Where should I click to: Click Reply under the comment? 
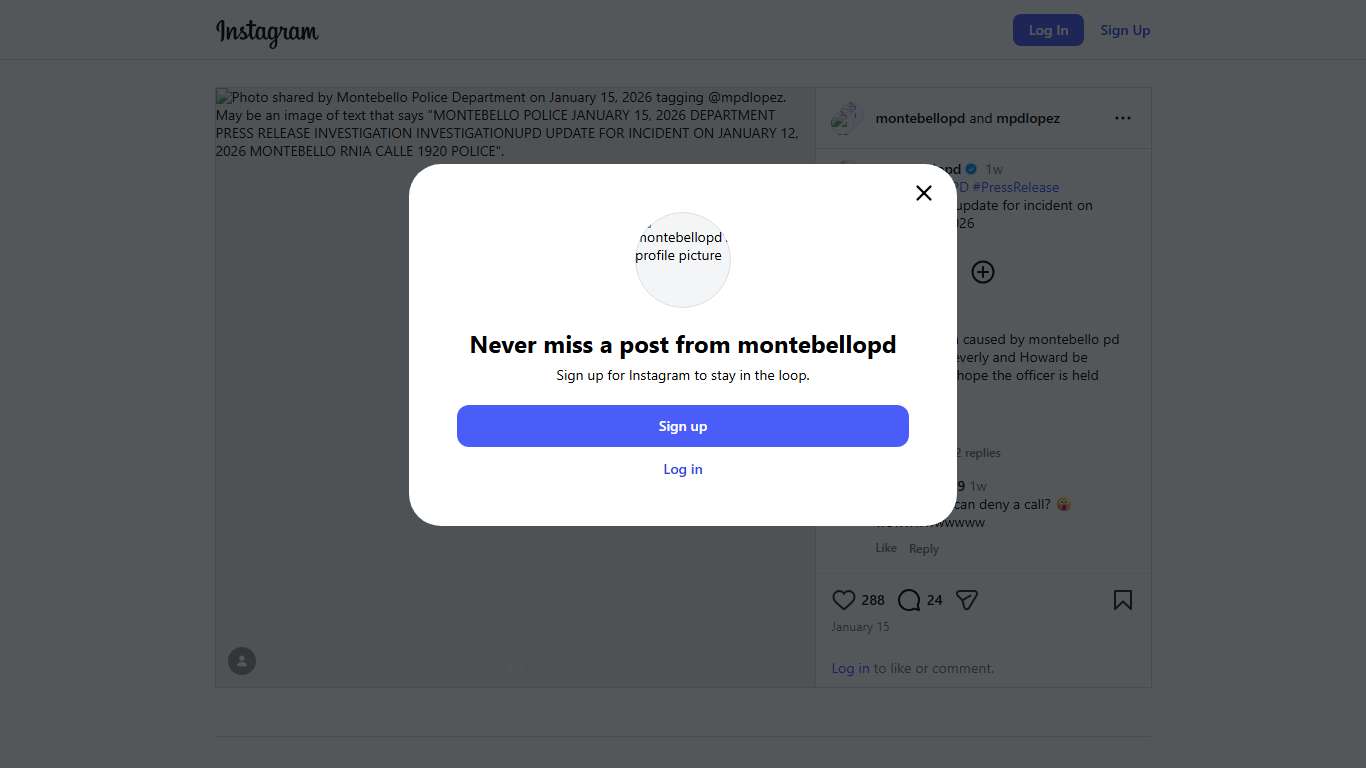924,549
